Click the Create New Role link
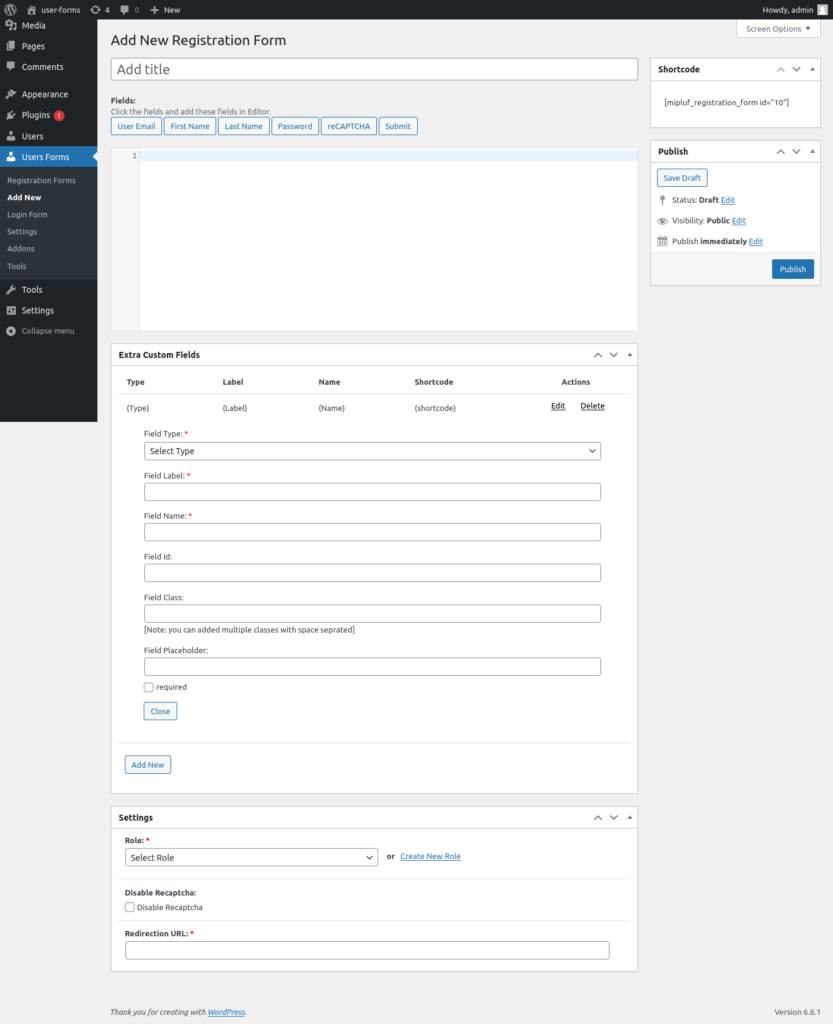This screenshot has height=1024, width=833. pos(430,857)
